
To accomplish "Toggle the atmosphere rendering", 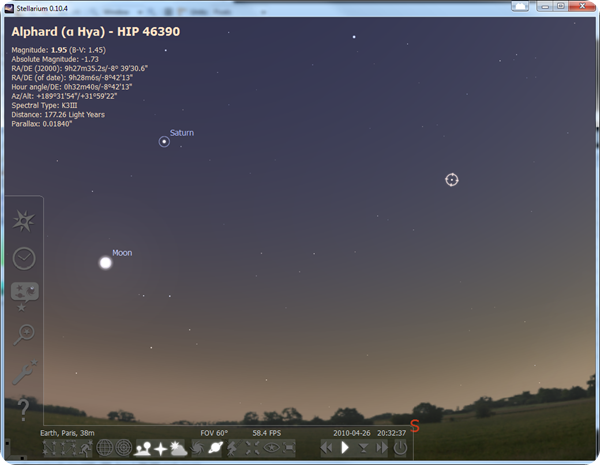I will click(x=178, y=448).
